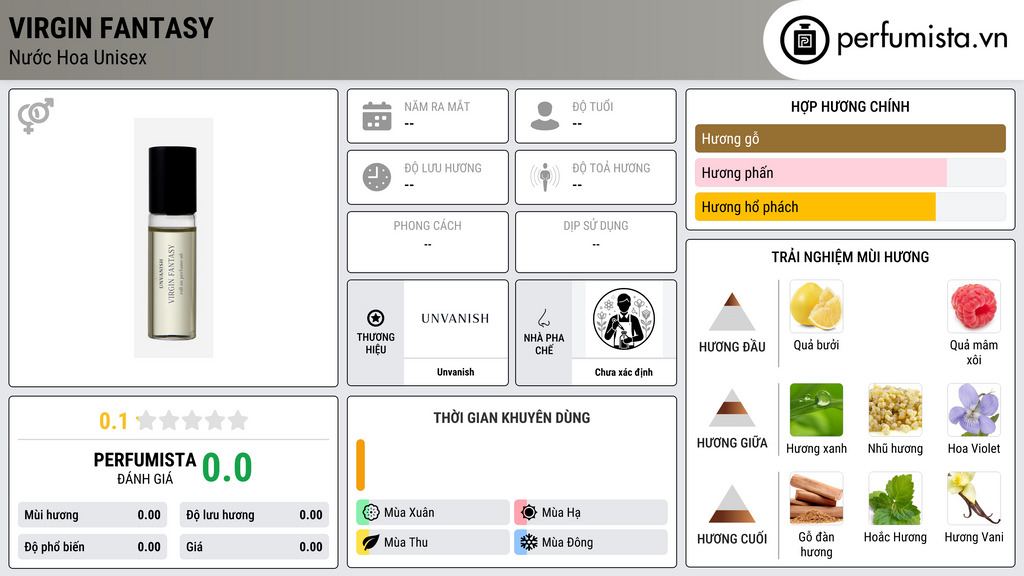Click the Virgin Fantasy bottle product image

pyautogui.click(x=173, y=238)
